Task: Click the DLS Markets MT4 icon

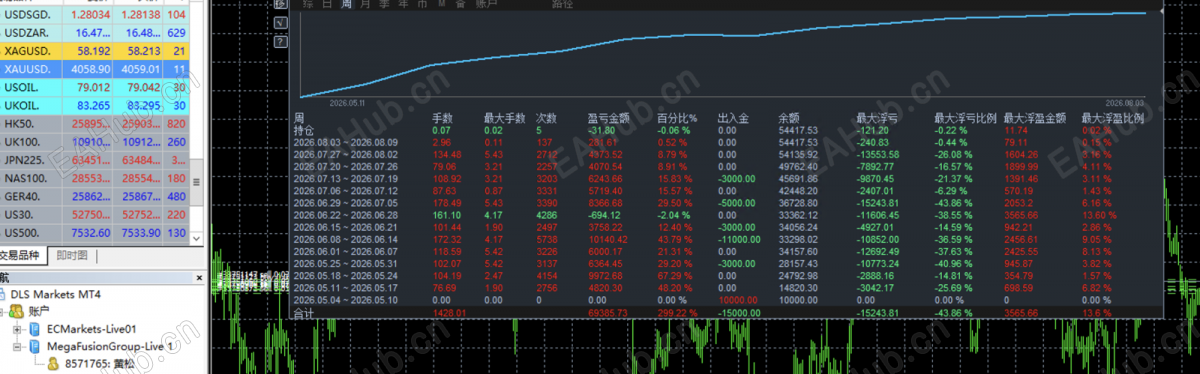Action: coord(2,294)
